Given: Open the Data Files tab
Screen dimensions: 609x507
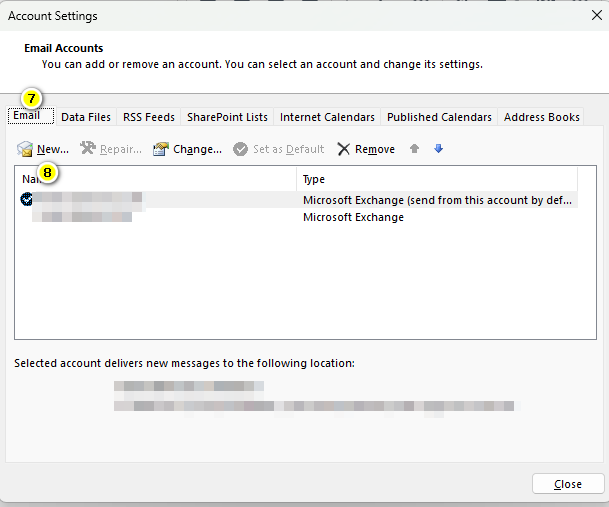Looking at the screenshot, I should coord(86,117).
